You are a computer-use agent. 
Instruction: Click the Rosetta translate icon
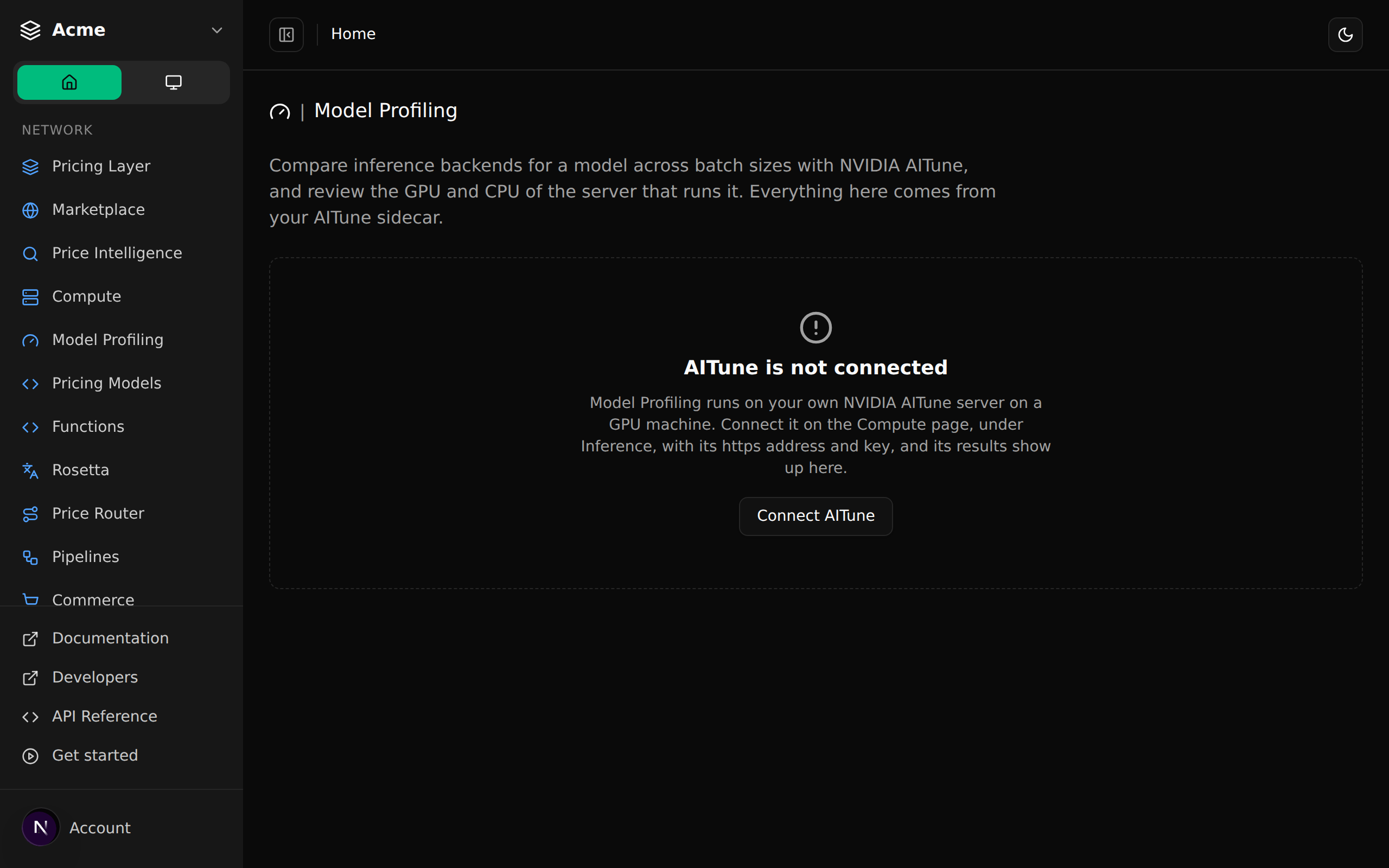point(30,471)
